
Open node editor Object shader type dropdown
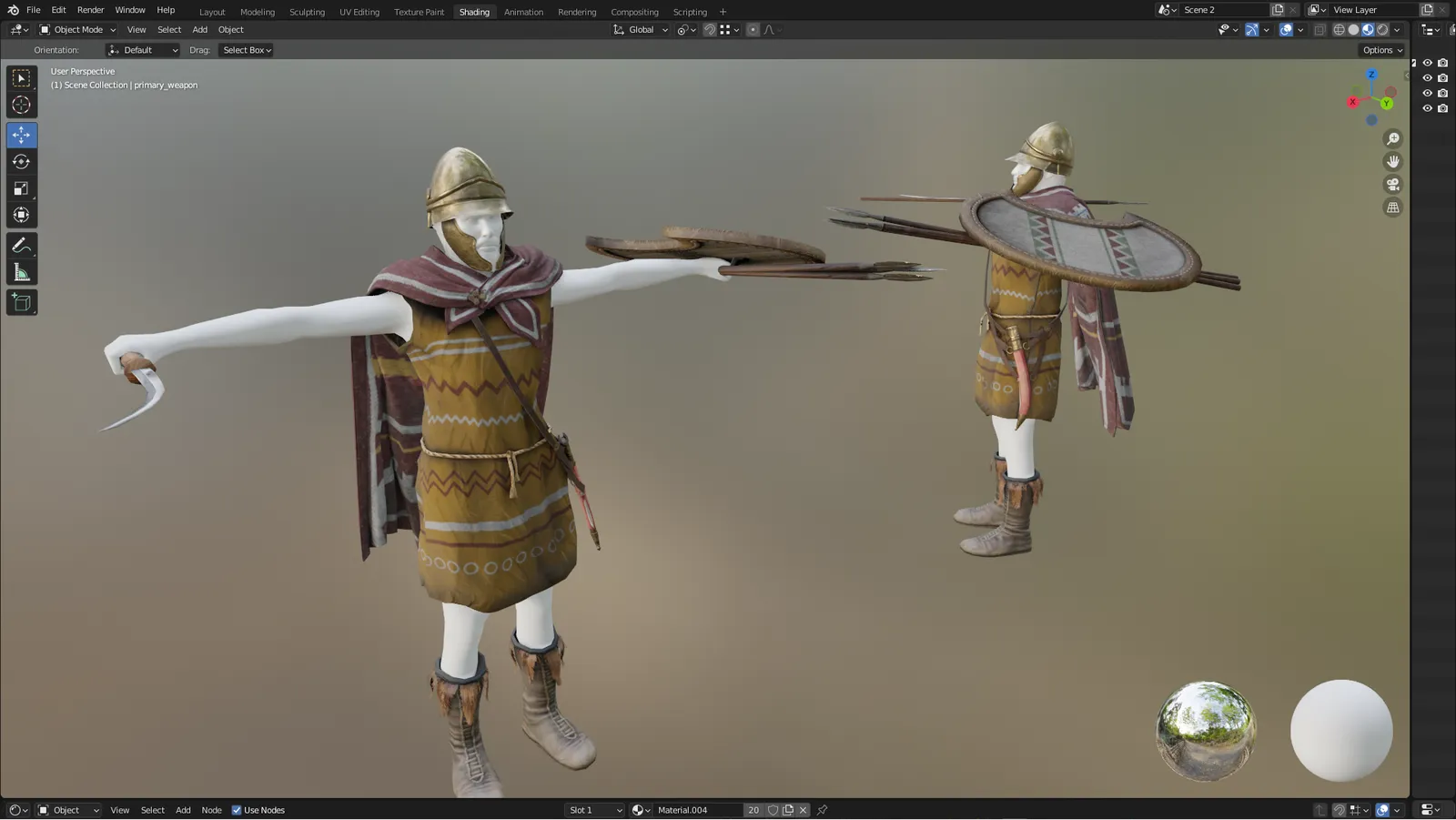68,810
